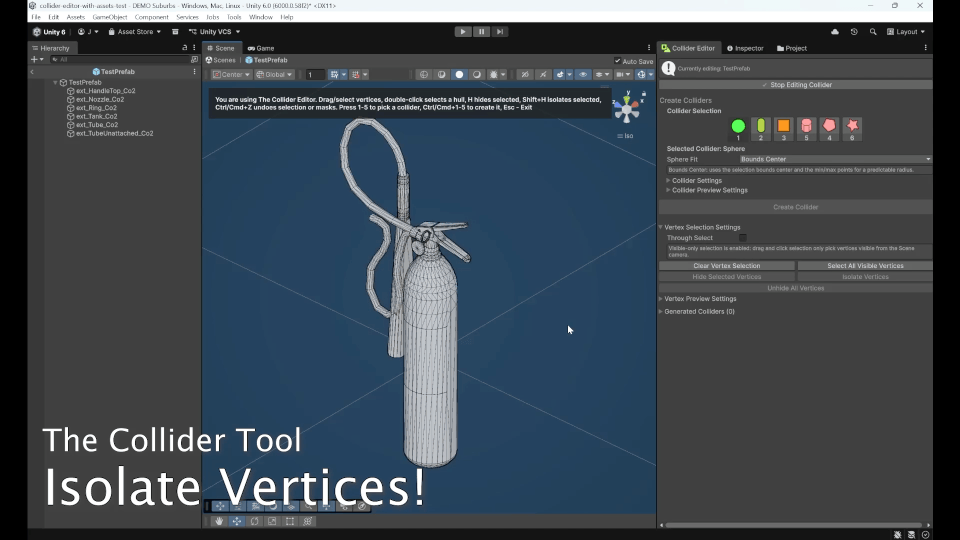Click Hierarchy search-by-type icon

[195, 59]
